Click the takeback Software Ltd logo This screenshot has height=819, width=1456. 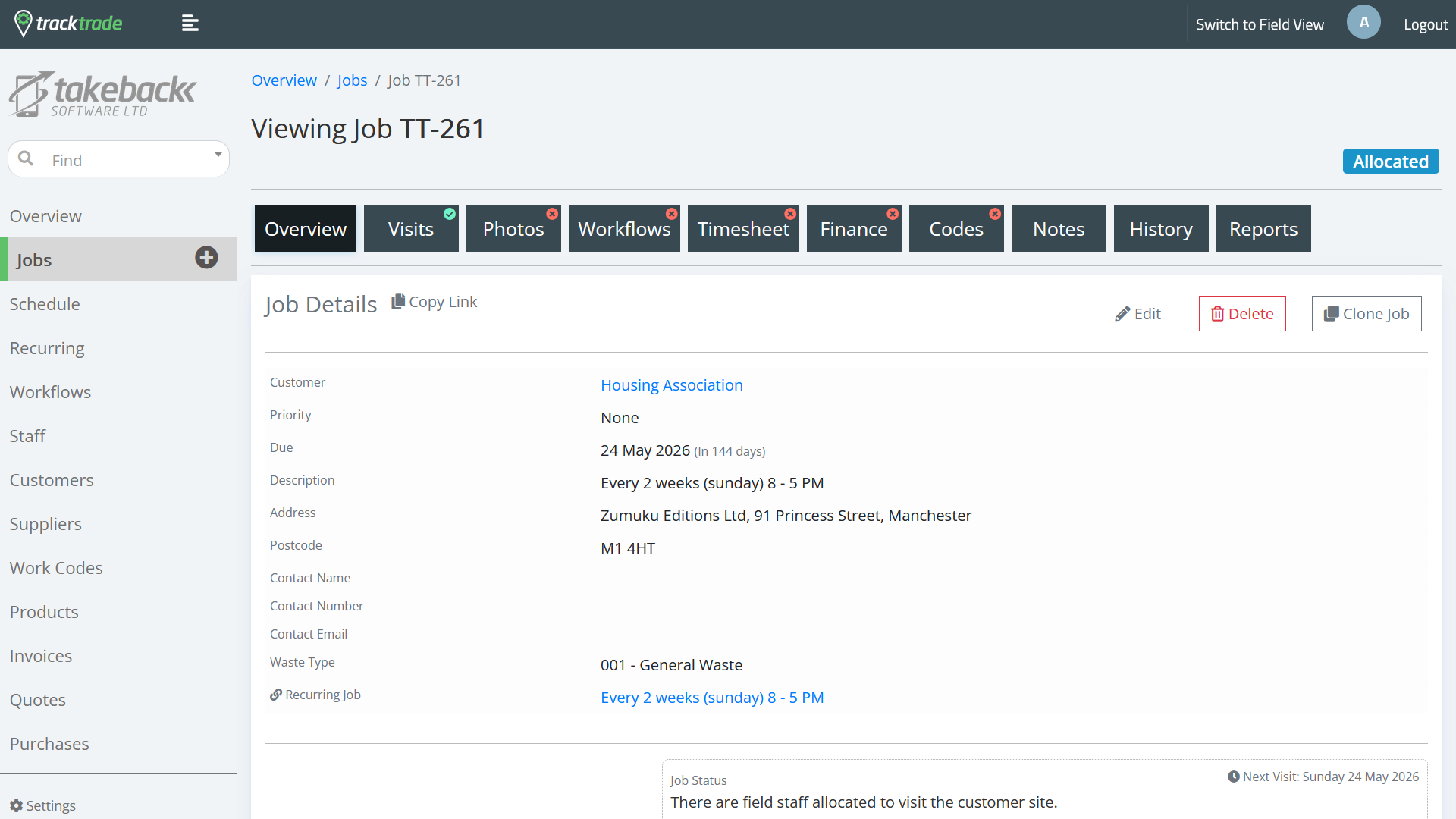point(102,95)
